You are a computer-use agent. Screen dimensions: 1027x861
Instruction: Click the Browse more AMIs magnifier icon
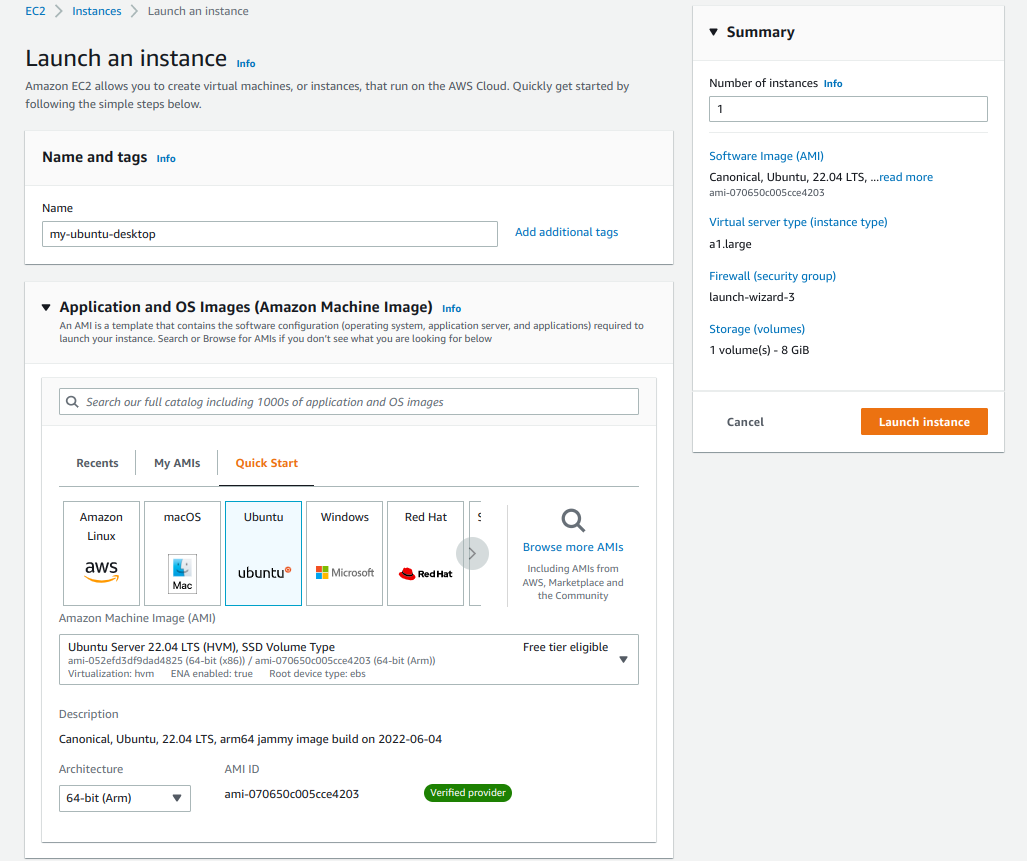click(x=572, y=520)
